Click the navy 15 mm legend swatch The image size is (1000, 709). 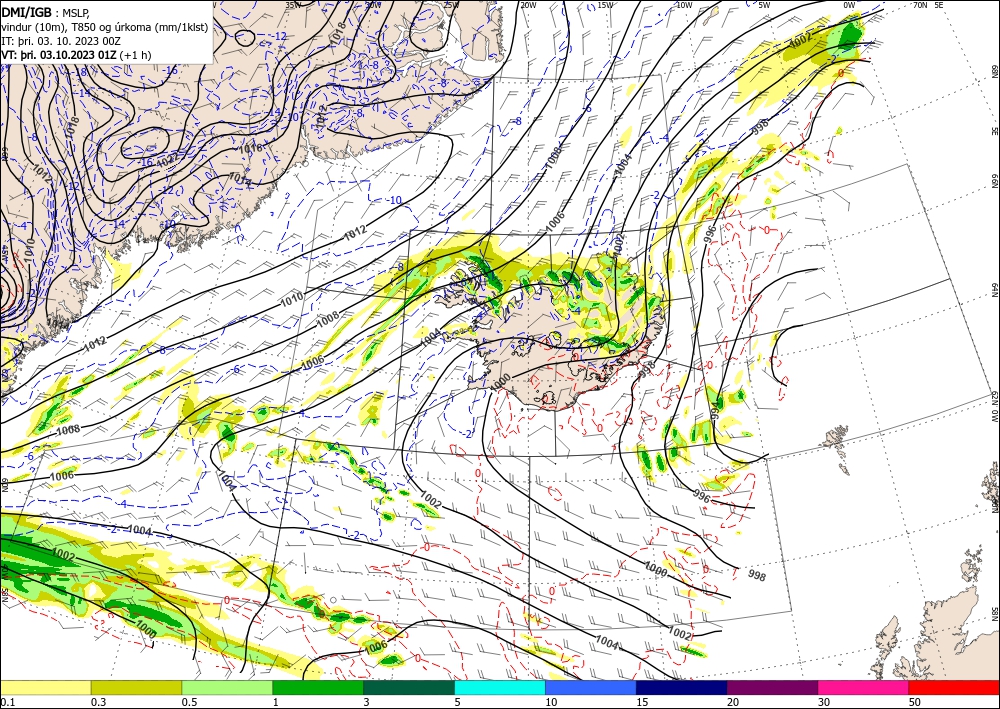pyautogui.click(x=682, y=687)
